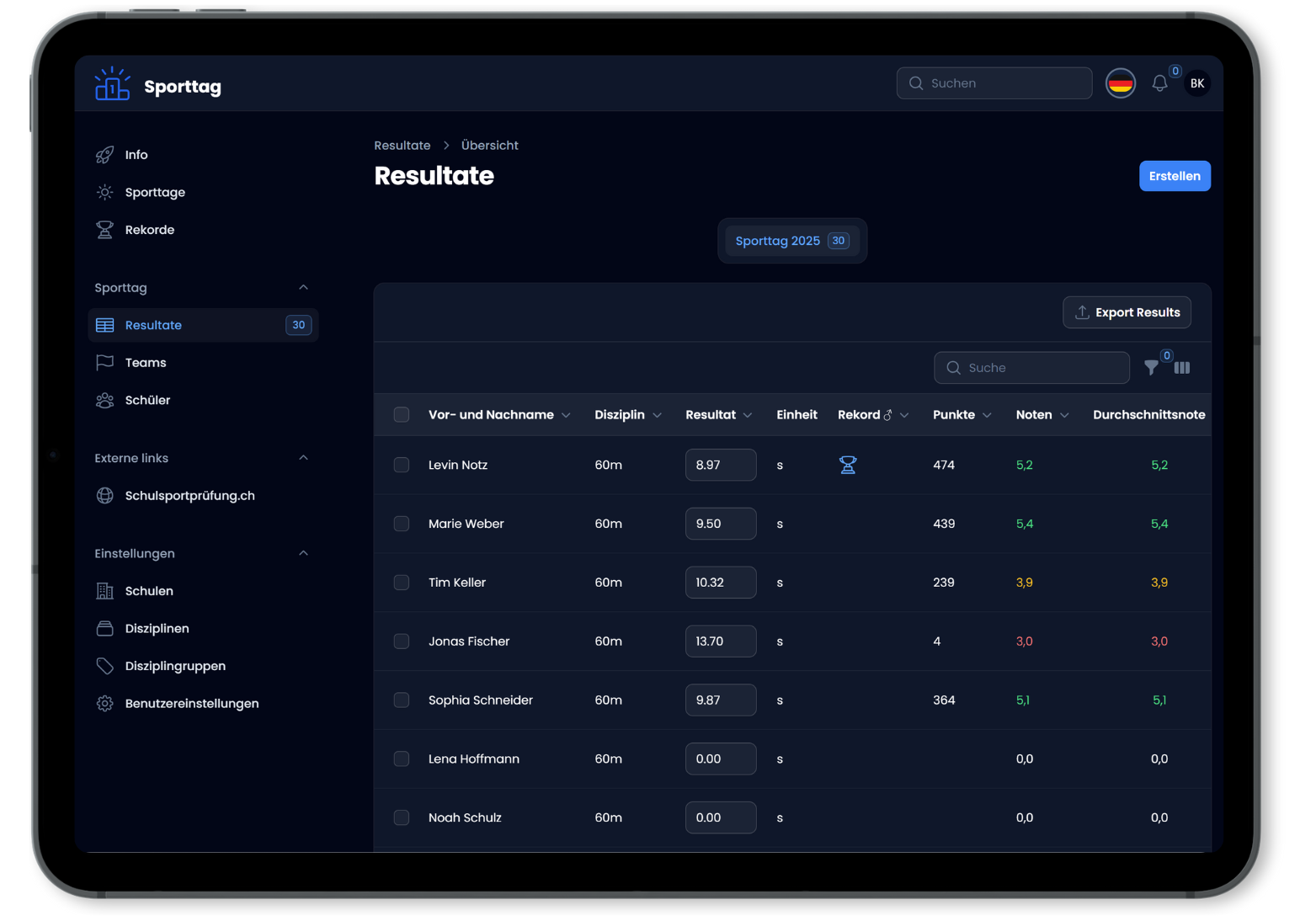Collapse the Einstellungen sidebar group

pos(303,553)
